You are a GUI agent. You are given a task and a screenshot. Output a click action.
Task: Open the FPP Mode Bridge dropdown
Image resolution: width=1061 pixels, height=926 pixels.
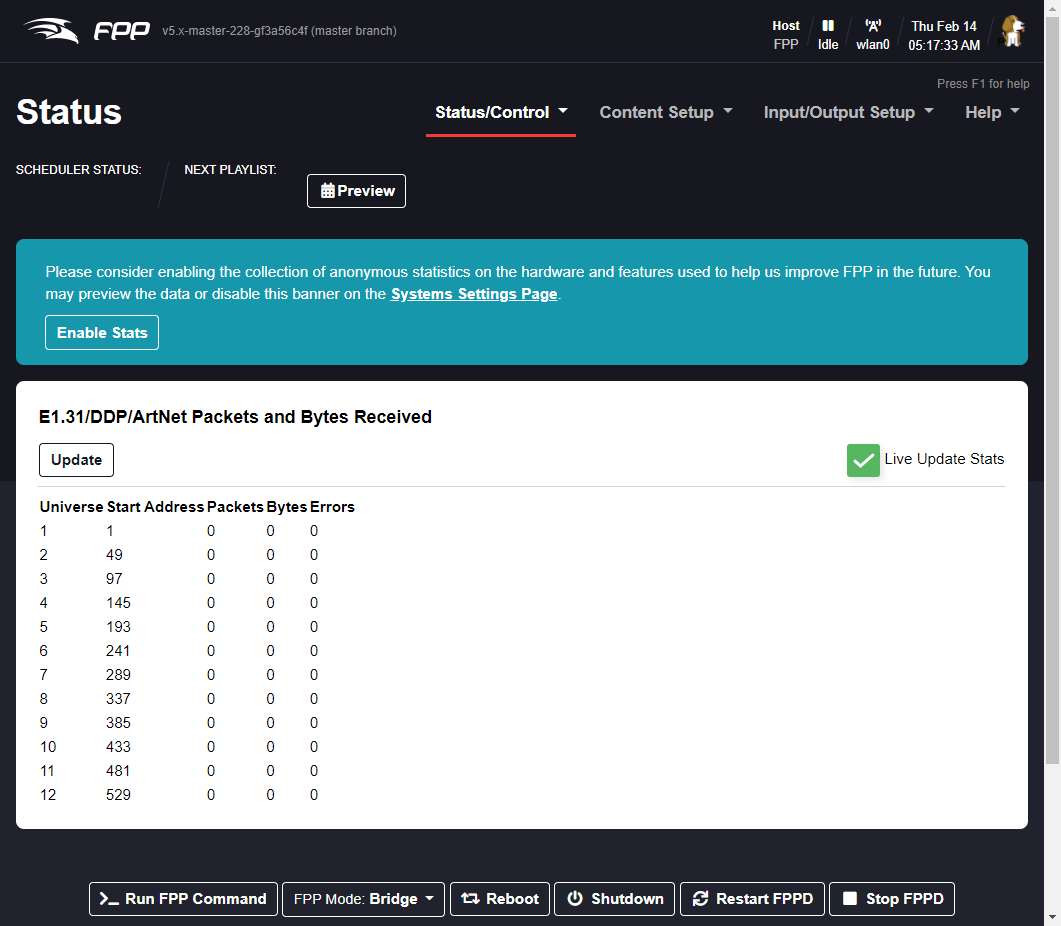[364, 899]
